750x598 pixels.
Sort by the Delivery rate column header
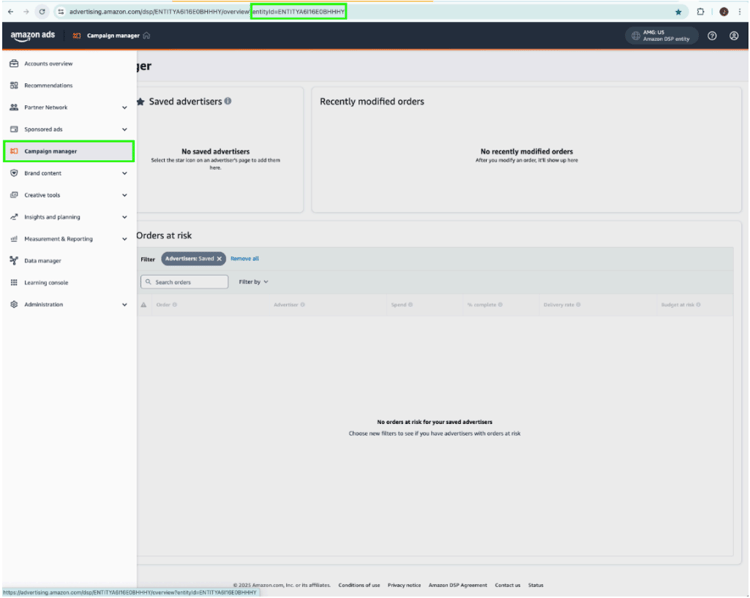tap(559, 305)
